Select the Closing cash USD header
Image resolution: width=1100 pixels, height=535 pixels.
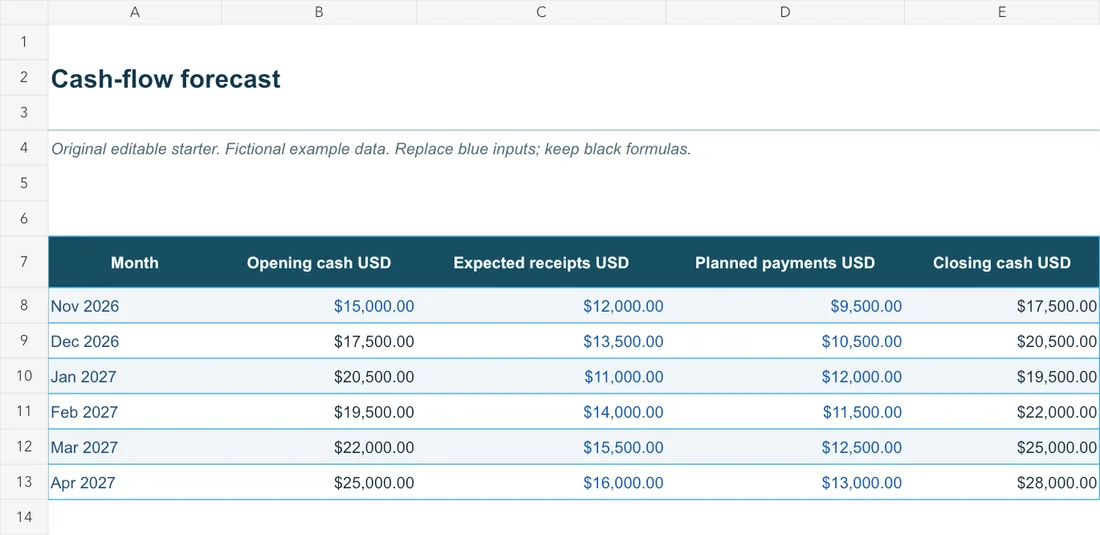click(x=1002, y=263)
